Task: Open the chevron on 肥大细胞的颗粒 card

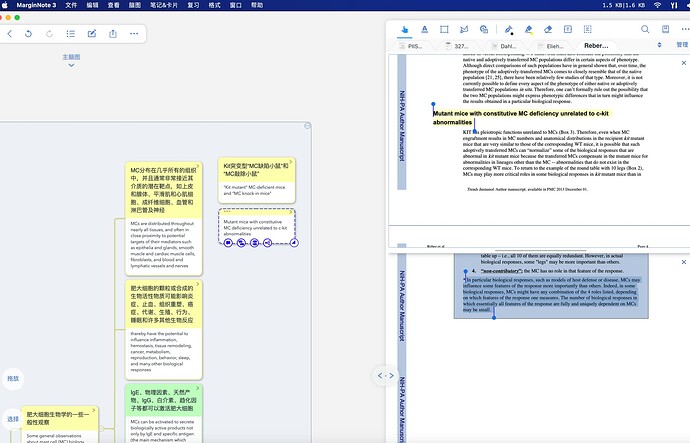Action: 198,284
